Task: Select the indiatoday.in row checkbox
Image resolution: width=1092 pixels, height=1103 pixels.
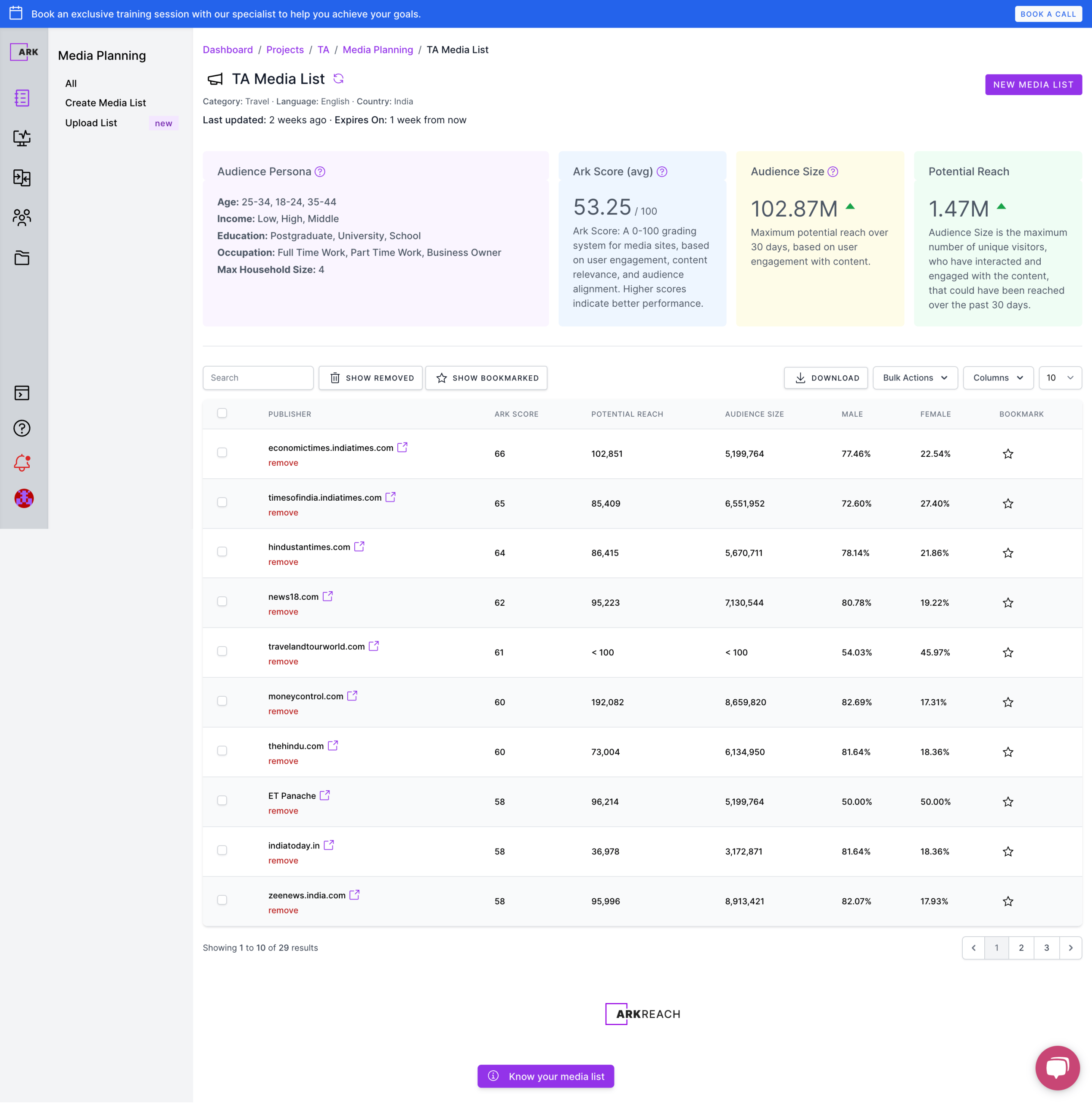Action: [x=222, y=851]
